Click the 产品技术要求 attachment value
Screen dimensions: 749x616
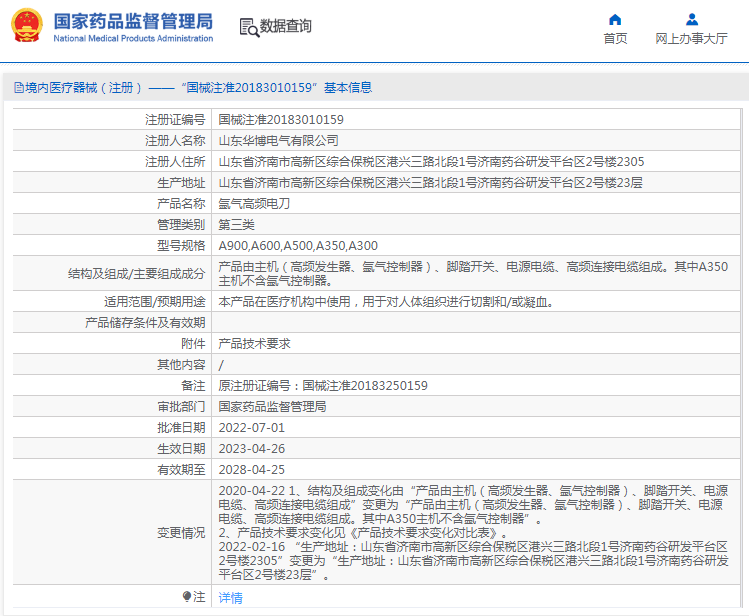coord(254,344)
